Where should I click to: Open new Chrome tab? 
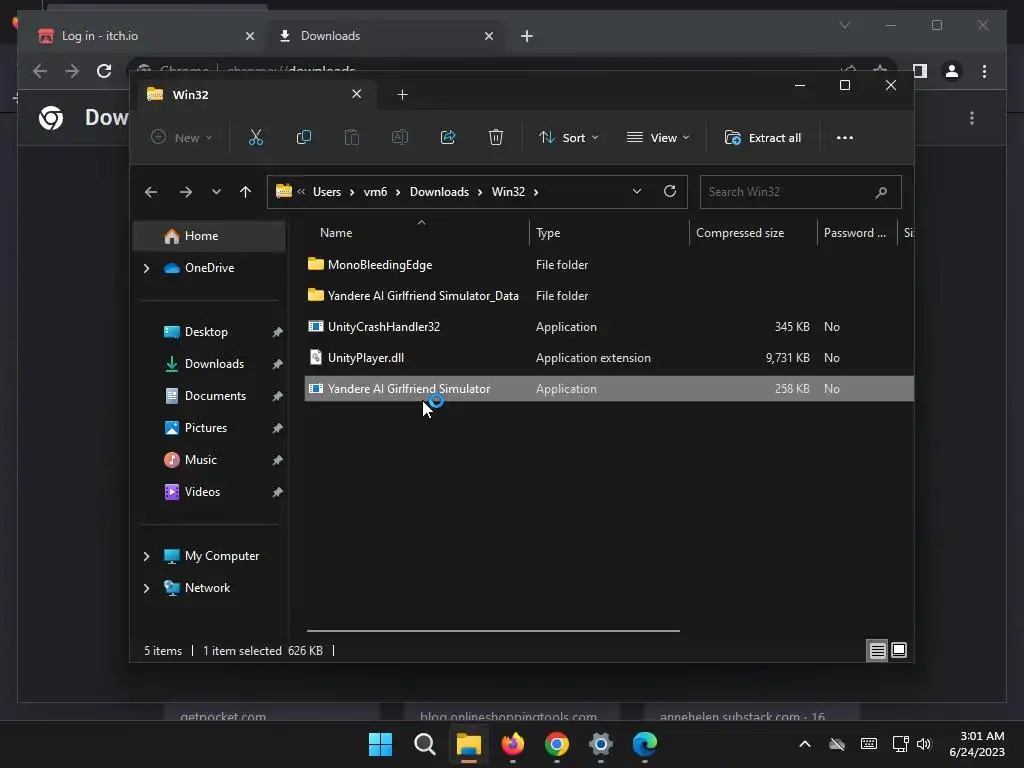coord(526,36)
